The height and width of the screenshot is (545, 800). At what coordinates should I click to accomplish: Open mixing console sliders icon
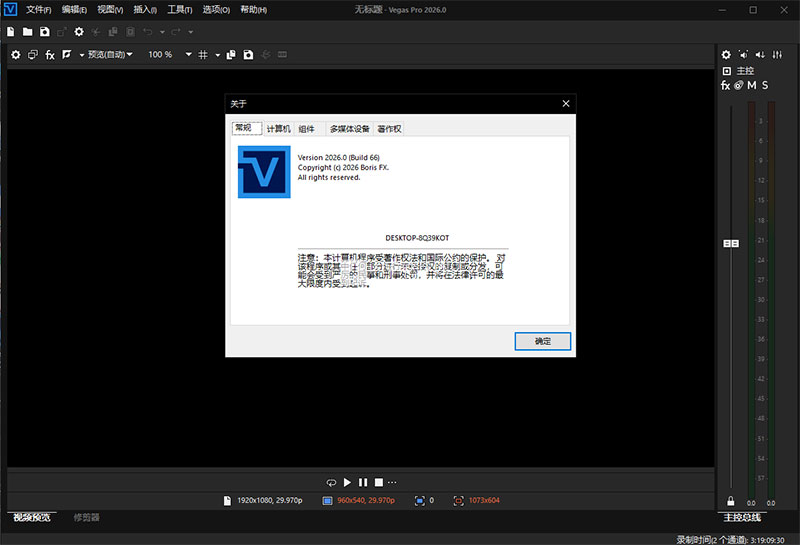tap(777, 55)
